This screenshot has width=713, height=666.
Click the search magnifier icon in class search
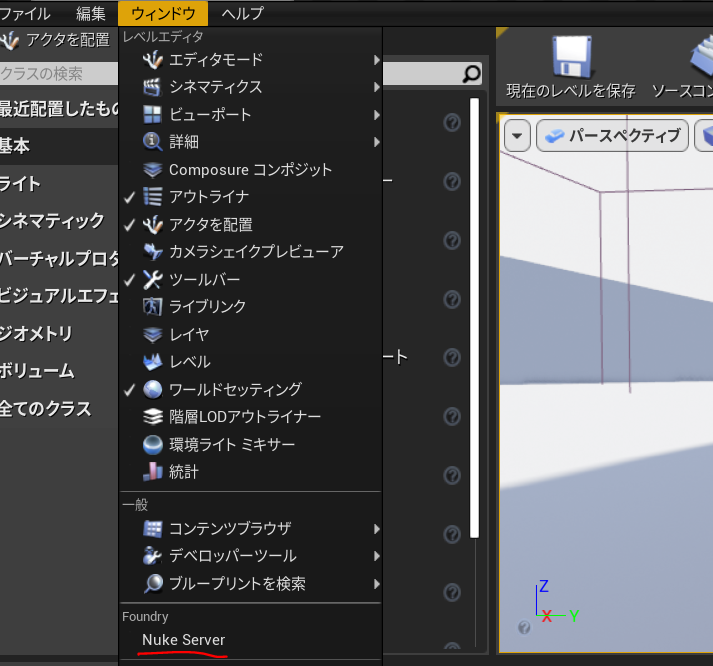pyautogui.click(x=472, y=74)
